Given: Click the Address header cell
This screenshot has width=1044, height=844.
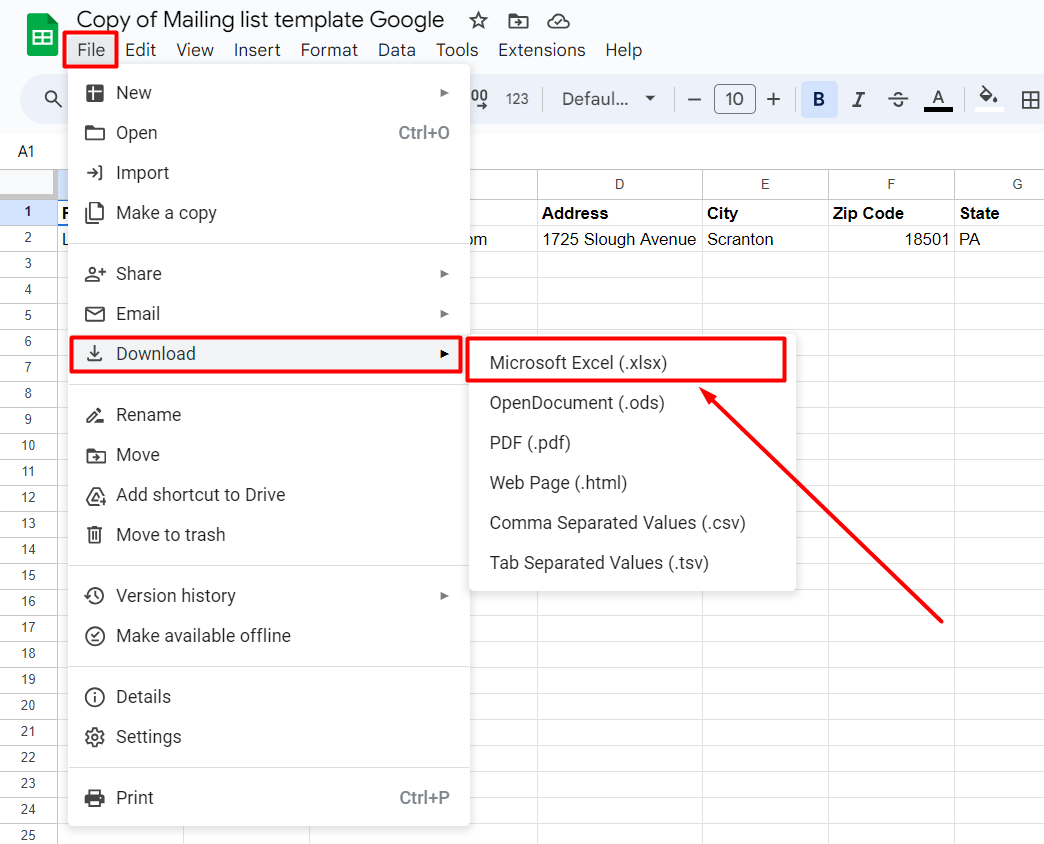Looking at the screenshot, I should coord(620,213).
